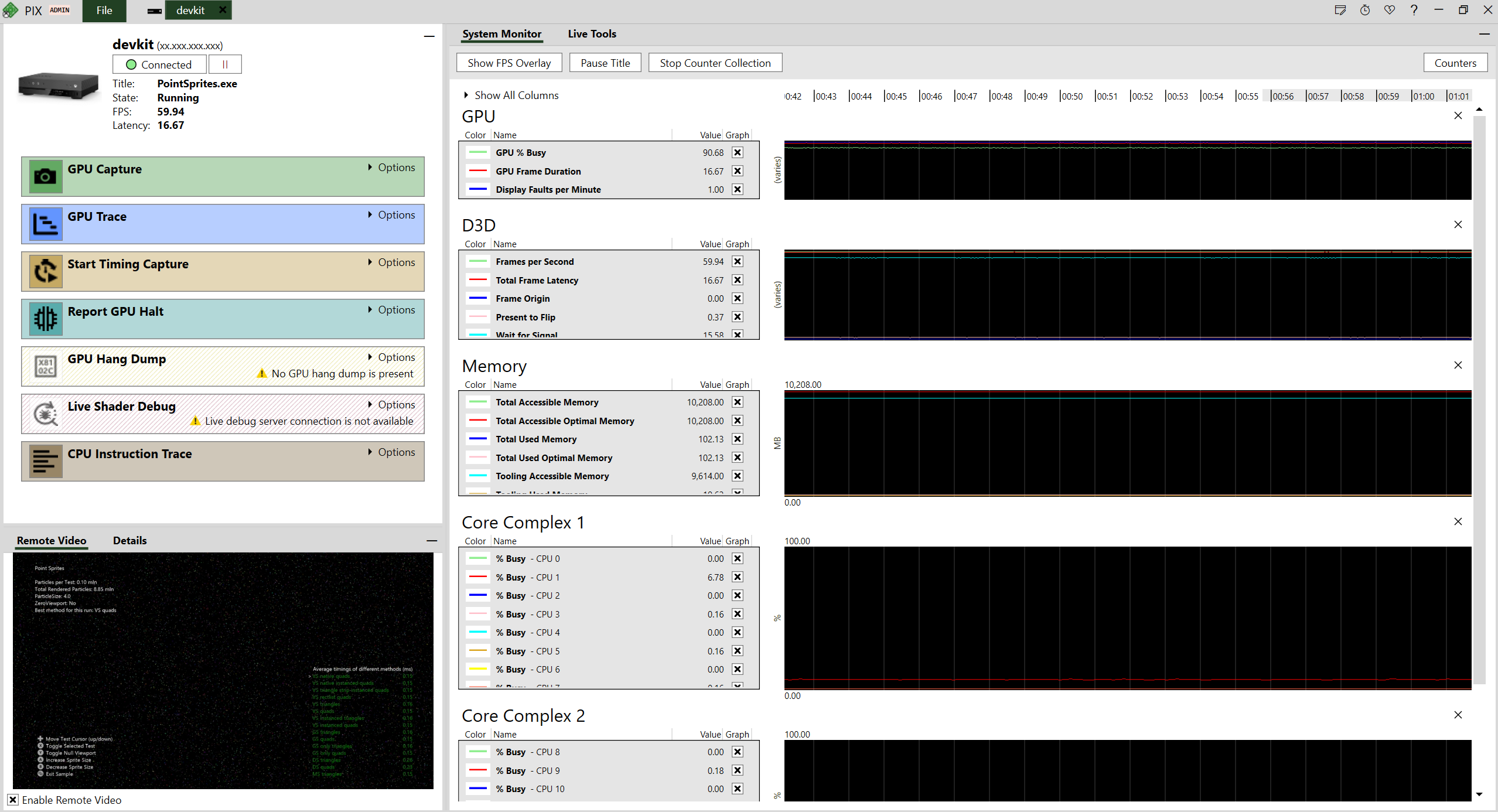Expand Show All Columns
The height and width of the screenshot is (812, 1498).
click(511, 95)
